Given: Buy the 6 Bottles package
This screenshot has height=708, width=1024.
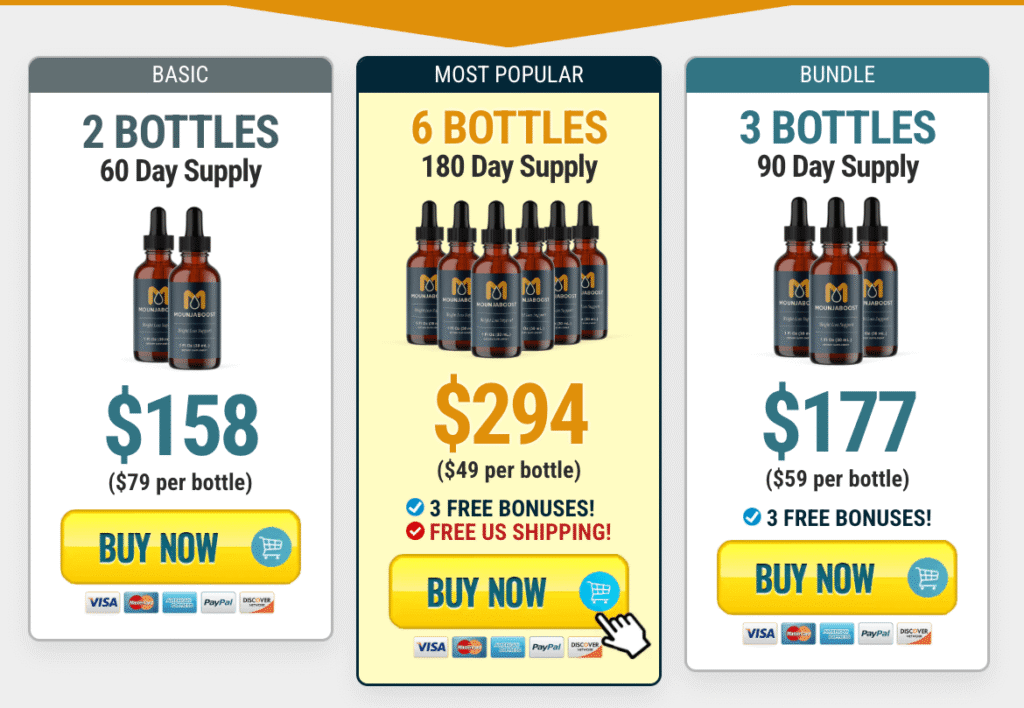Looking at the screenshot, I should point(509,592).
